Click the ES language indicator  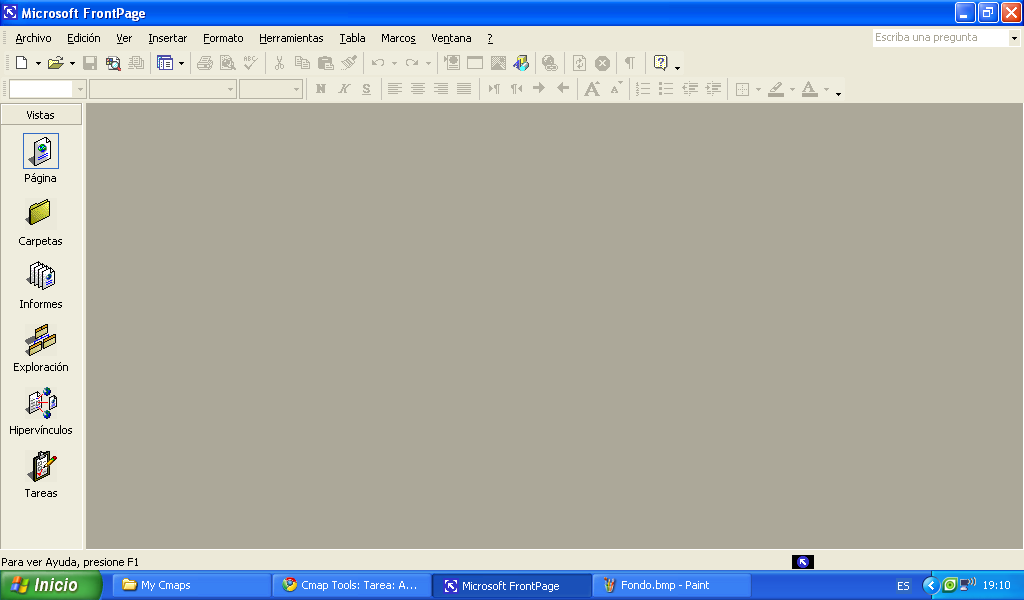pyautogui.click(x=903, y=586)
